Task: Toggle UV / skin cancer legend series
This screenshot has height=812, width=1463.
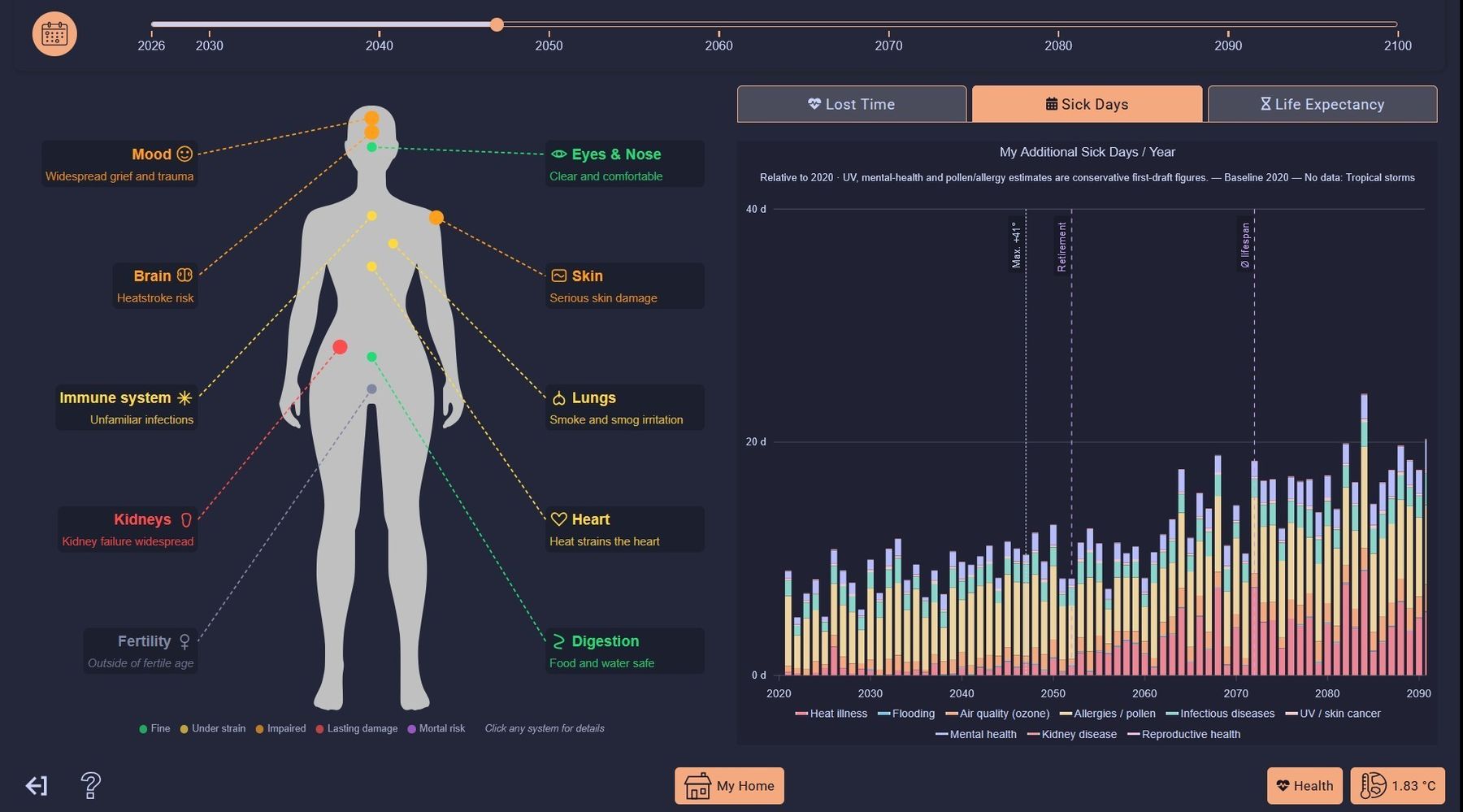Action: tap(1333, 714)
